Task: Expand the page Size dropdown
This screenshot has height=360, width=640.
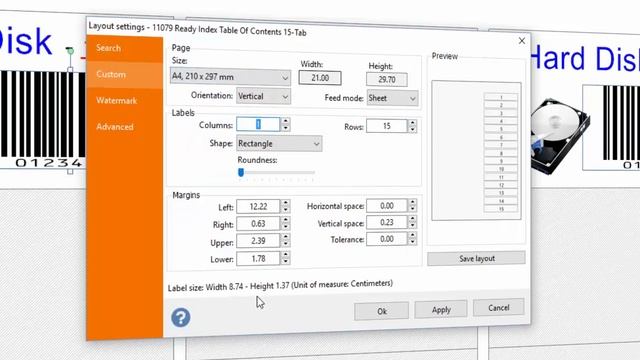Action: tap(230, 77)
